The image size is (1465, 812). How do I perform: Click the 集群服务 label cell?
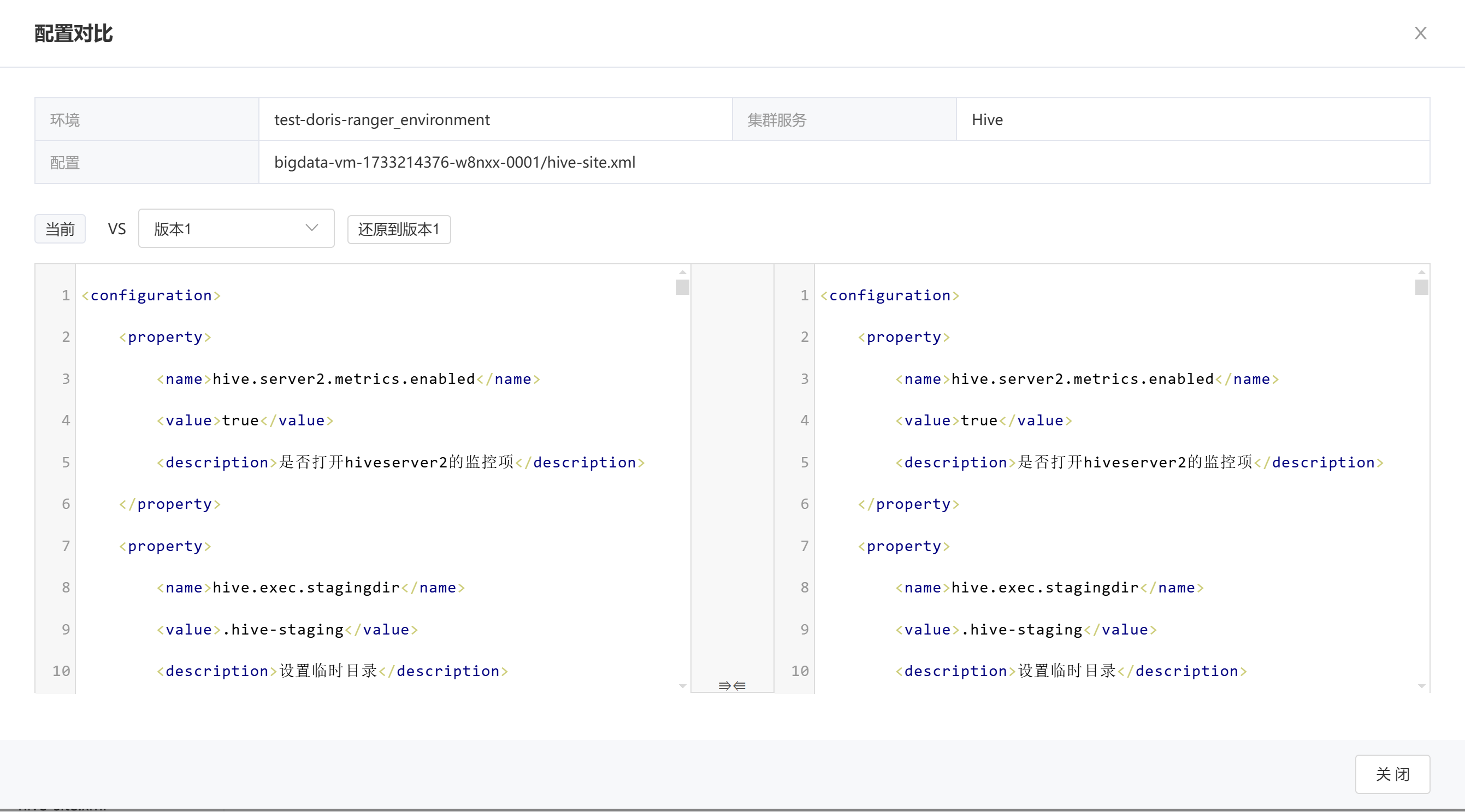(844, 120)
